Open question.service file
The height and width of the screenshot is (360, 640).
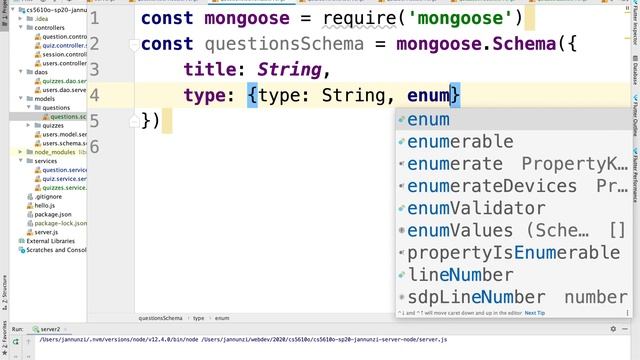coord(61,170)
